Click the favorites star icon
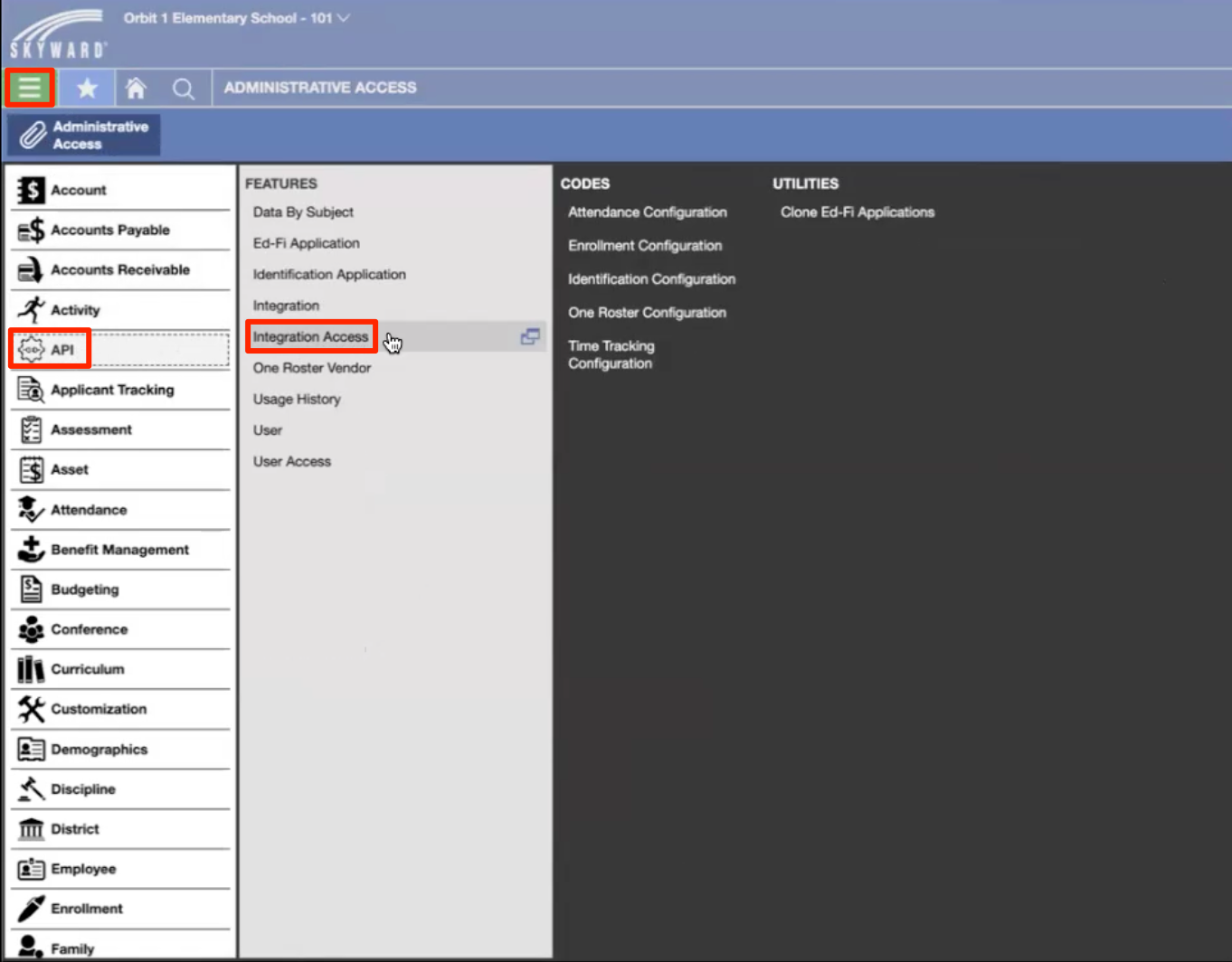Viewport: 1232px width, 962px height. click(87, 88)
